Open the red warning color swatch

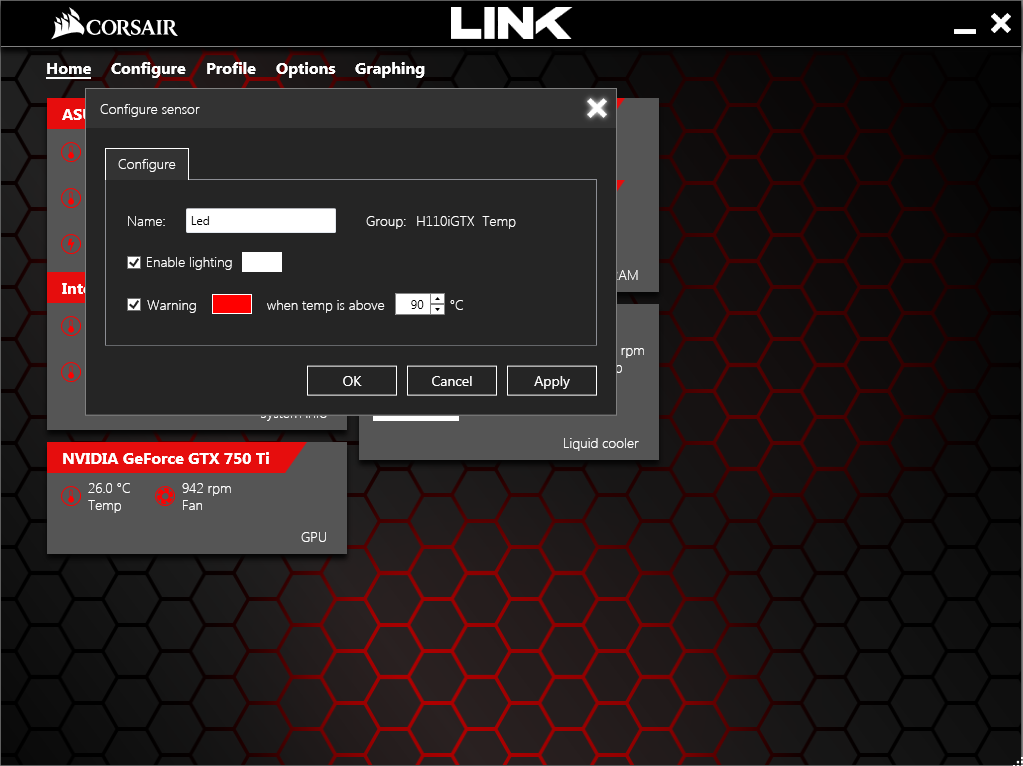pos(232,304)
